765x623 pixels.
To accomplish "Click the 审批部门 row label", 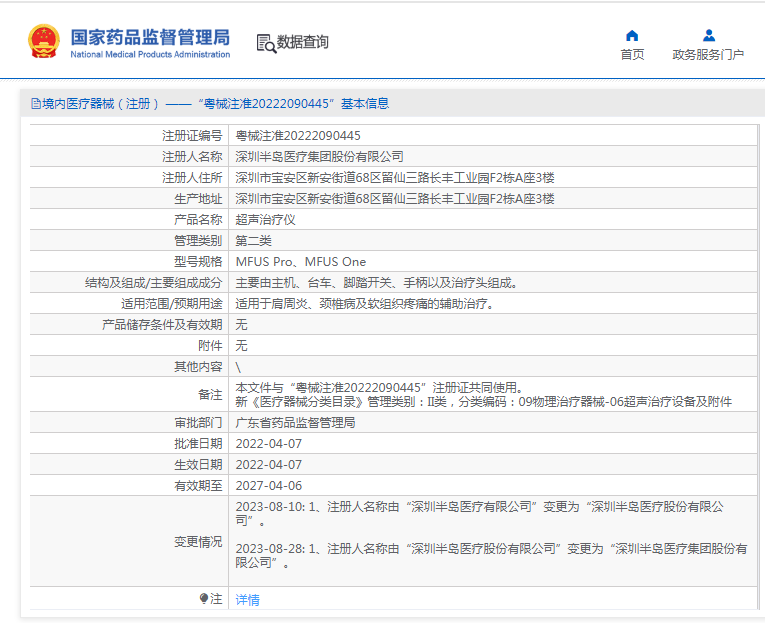I will click(x=198, y=422).
